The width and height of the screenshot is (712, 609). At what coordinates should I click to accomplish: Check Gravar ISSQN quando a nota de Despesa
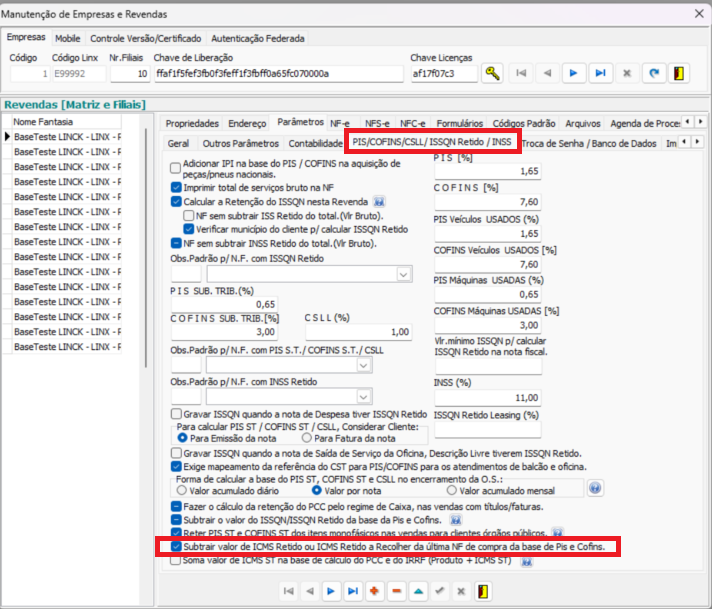[x=176, y=414]
